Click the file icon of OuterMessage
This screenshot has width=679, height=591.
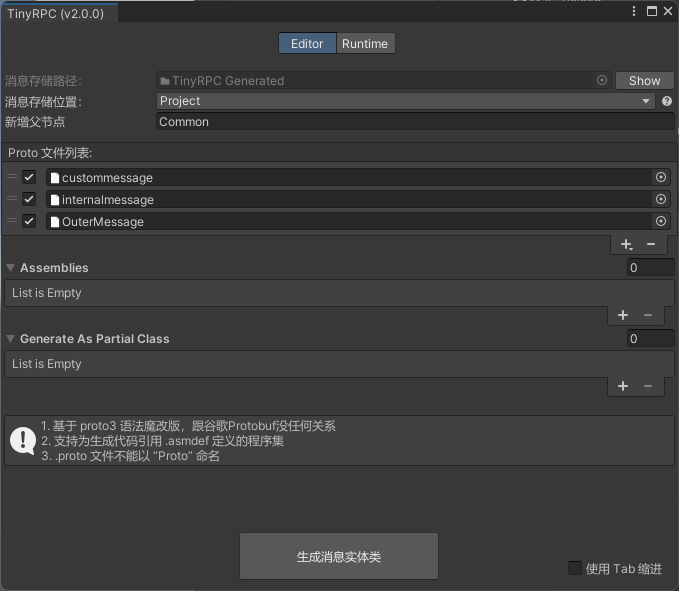pyautogui.click(x=55, y=222)
